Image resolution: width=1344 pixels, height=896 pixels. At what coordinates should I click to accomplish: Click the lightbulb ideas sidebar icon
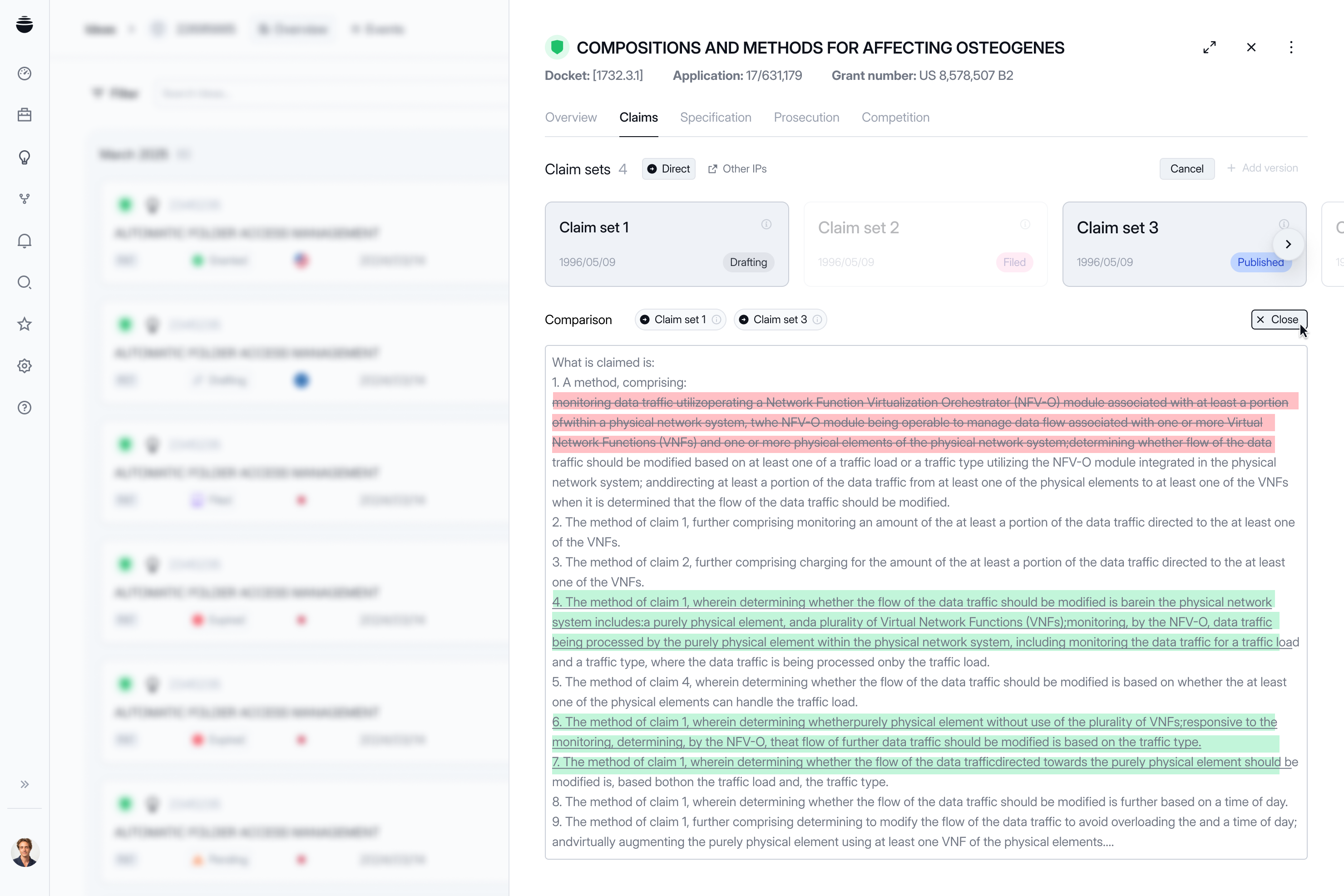24,157
